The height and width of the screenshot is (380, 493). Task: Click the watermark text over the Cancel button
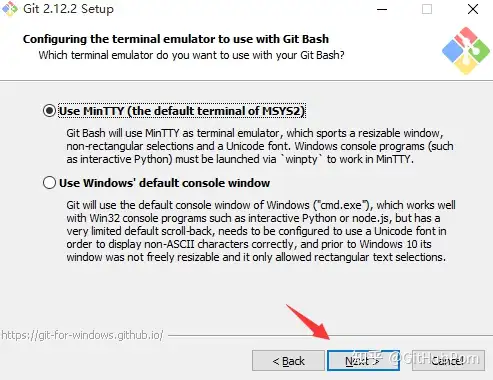click(x=416, y=358)
